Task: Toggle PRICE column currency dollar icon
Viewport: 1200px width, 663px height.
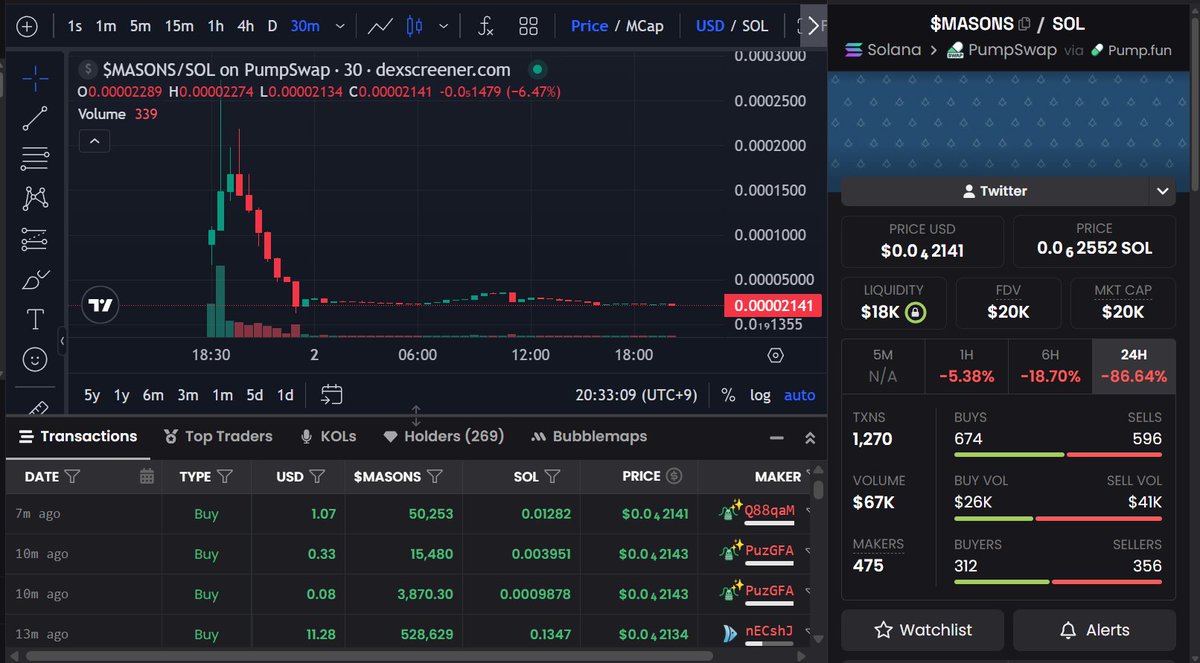Action: tap(674, 476)
